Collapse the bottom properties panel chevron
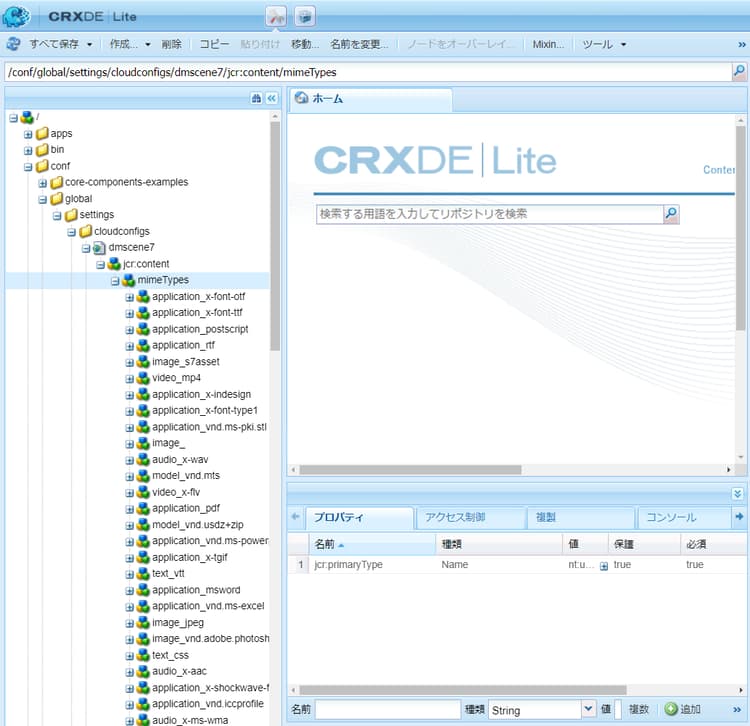 [738, 494]
